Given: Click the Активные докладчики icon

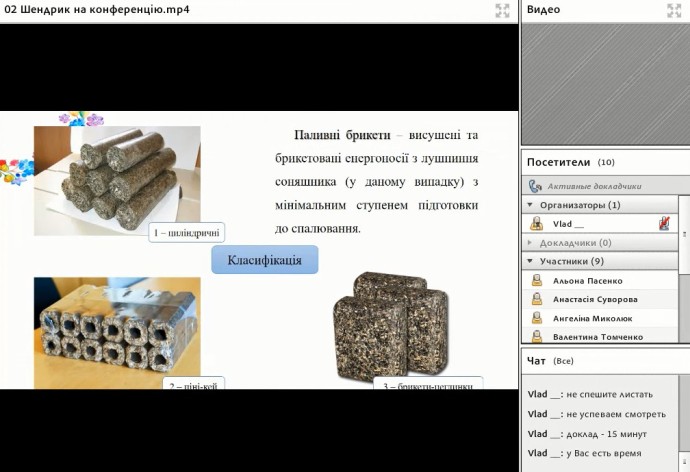Looking at the screenshot, I should [535, 186].
